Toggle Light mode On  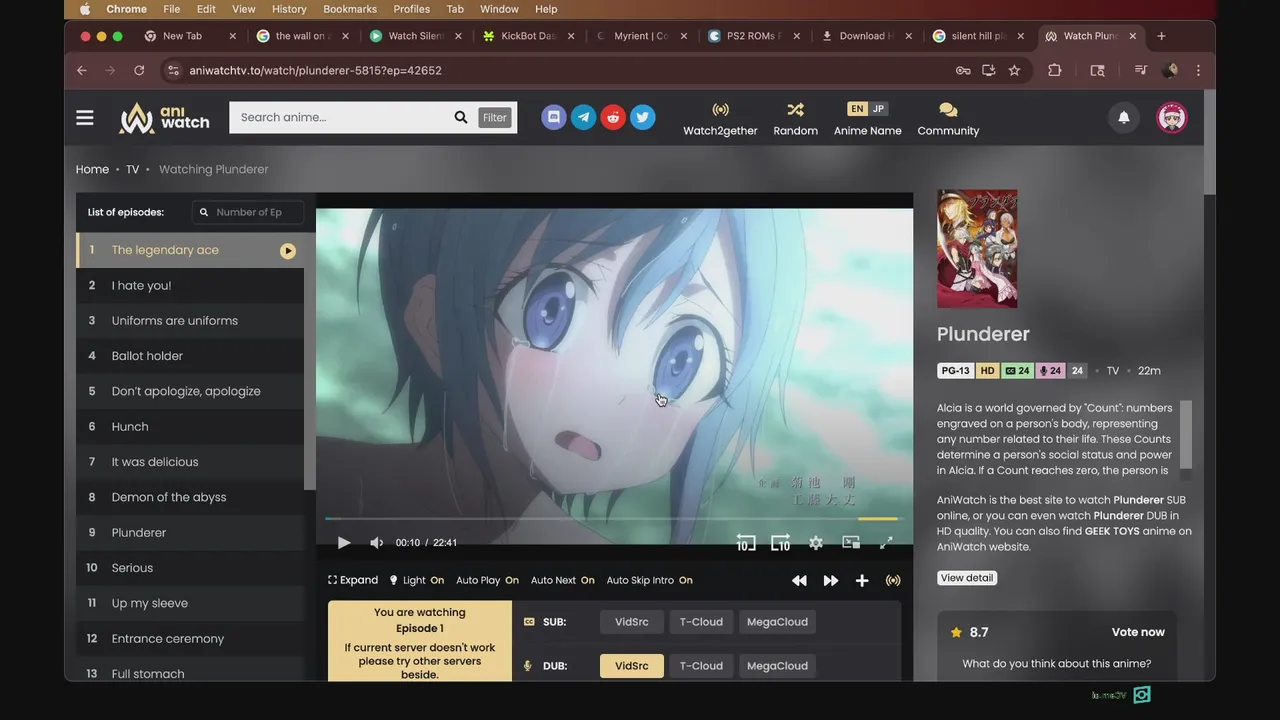pyautogui.click(x=416, y=580)
